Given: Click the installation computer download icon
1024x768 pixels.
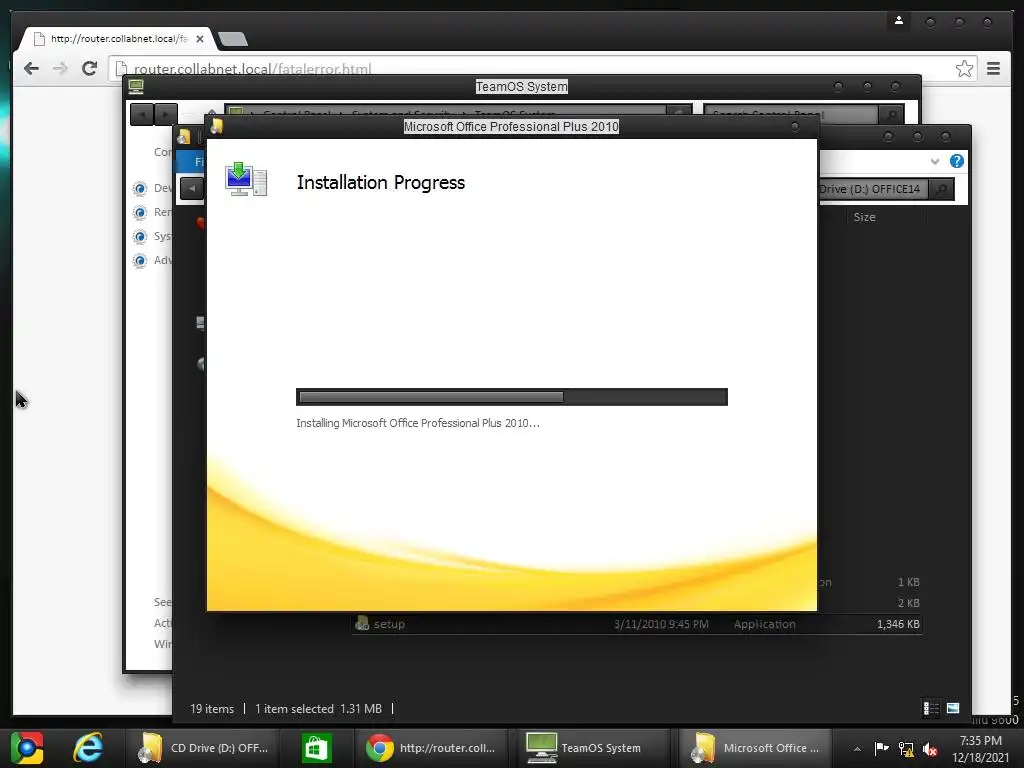Looking at the screenshot, I should click(x=246, y=179).
